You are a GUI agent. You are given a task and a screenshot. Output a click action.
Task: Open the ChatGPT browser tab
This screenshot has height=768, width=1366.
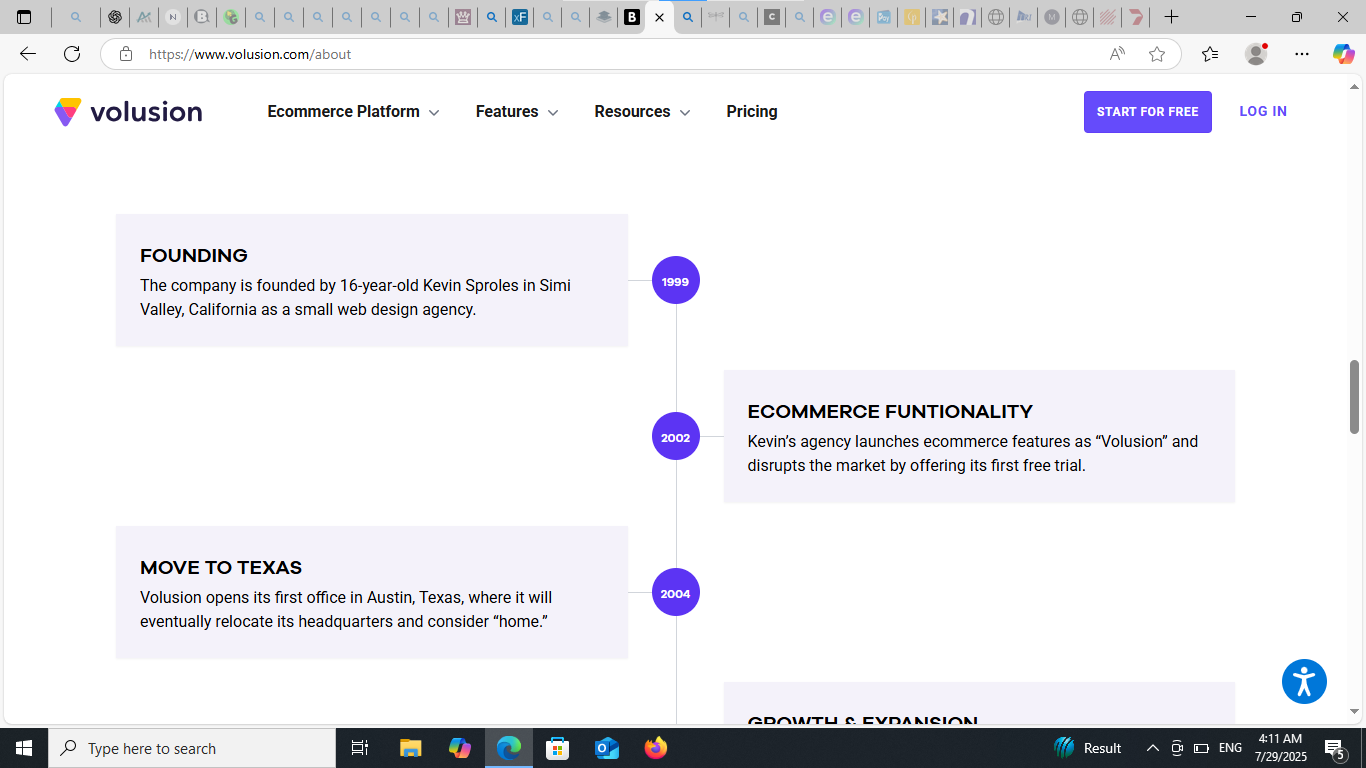(x=115, y=17)
